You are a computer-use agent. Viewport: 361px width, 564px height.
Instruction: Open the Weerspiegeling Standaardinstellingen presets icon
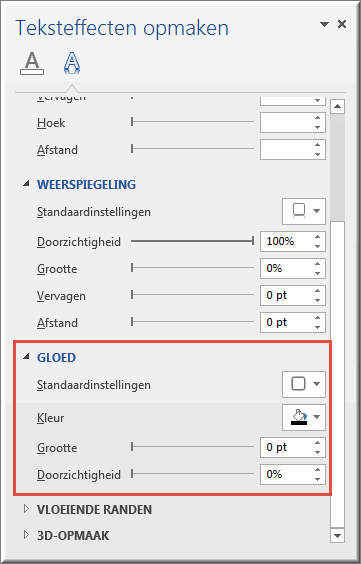304,211
